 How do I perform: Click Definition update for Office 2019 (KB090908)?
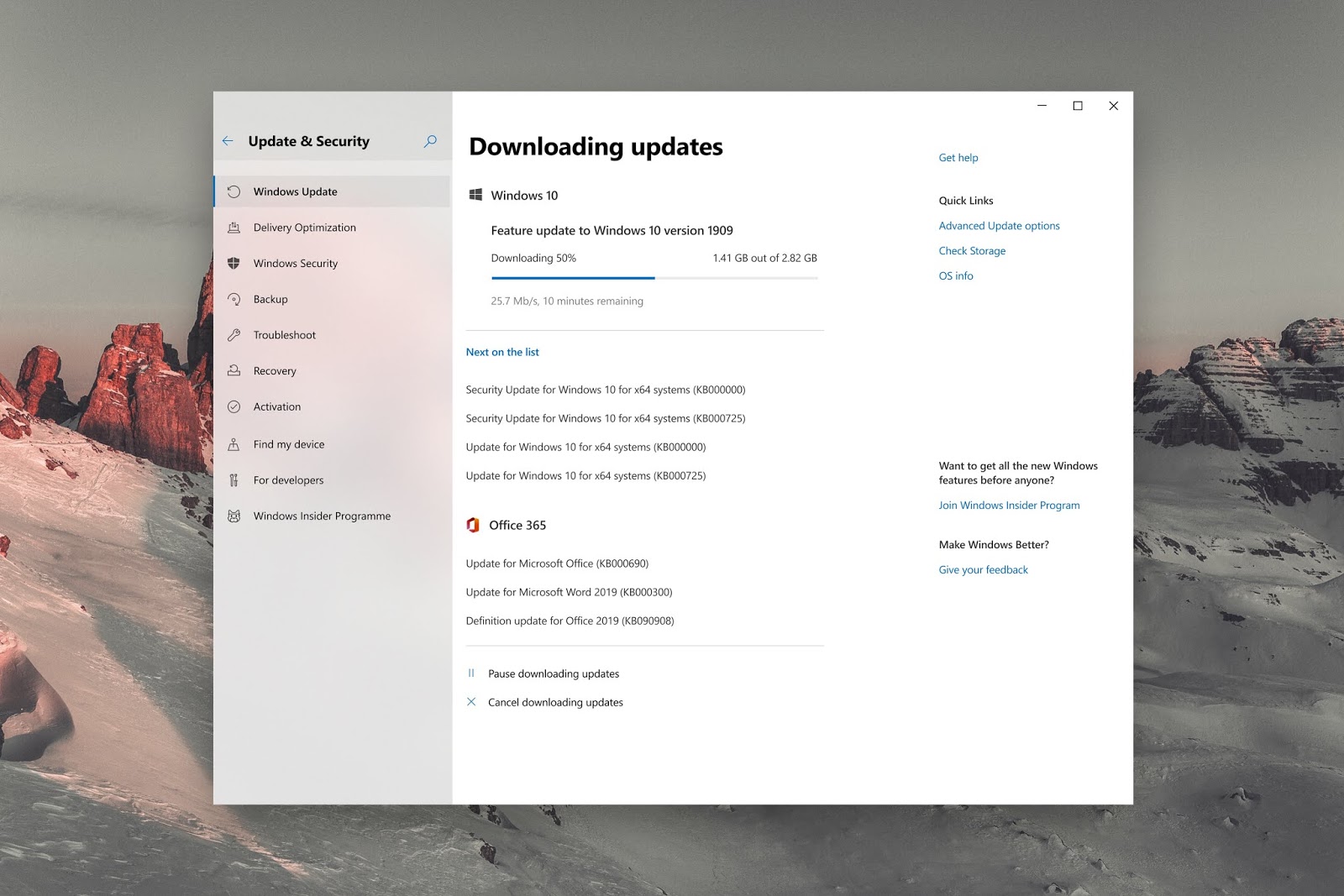570,621
